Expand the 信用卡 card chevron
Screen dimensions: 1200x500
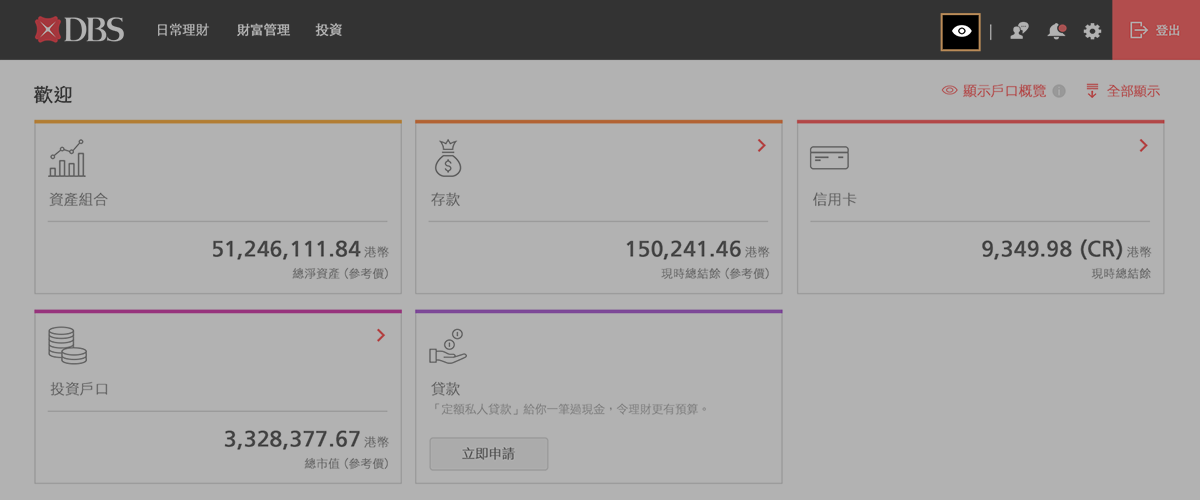[1143, 146]
